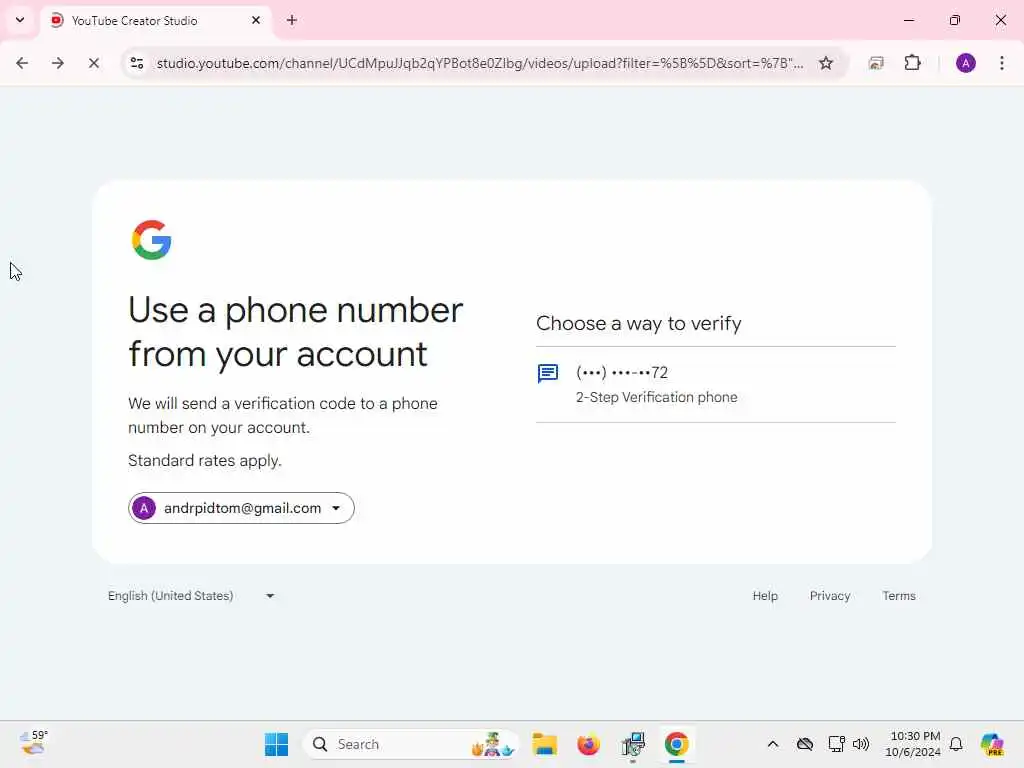The height and width of the screenshot is (768, 1024).
Task: Open the Windows Start menu
Action: (x=276, y=744)
